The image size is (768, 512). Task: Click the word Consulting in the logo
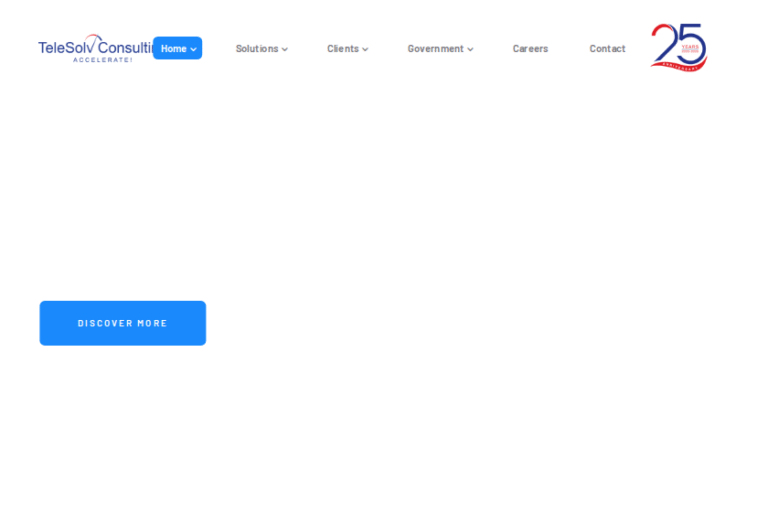tap(127, 47)
